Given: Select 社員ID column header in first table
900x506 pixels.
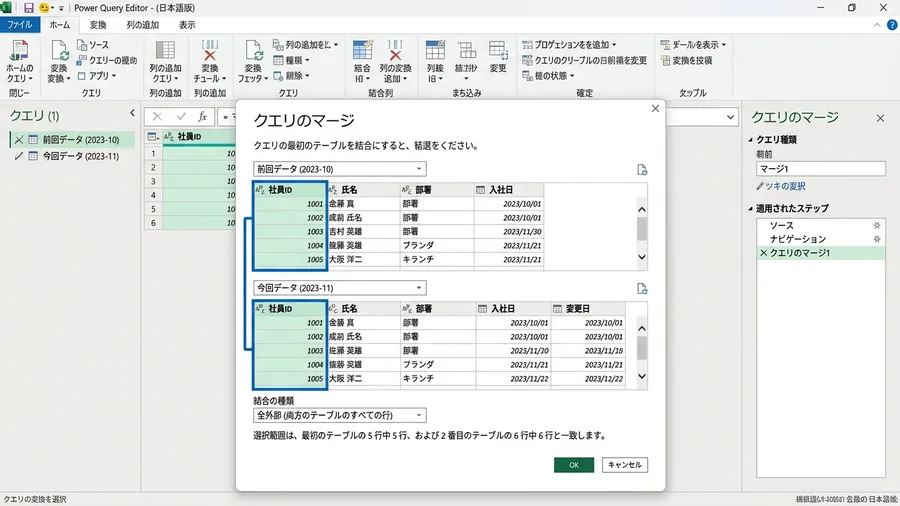Looking at the screenshot, I should pyautogui.click(x=290, y=190).
